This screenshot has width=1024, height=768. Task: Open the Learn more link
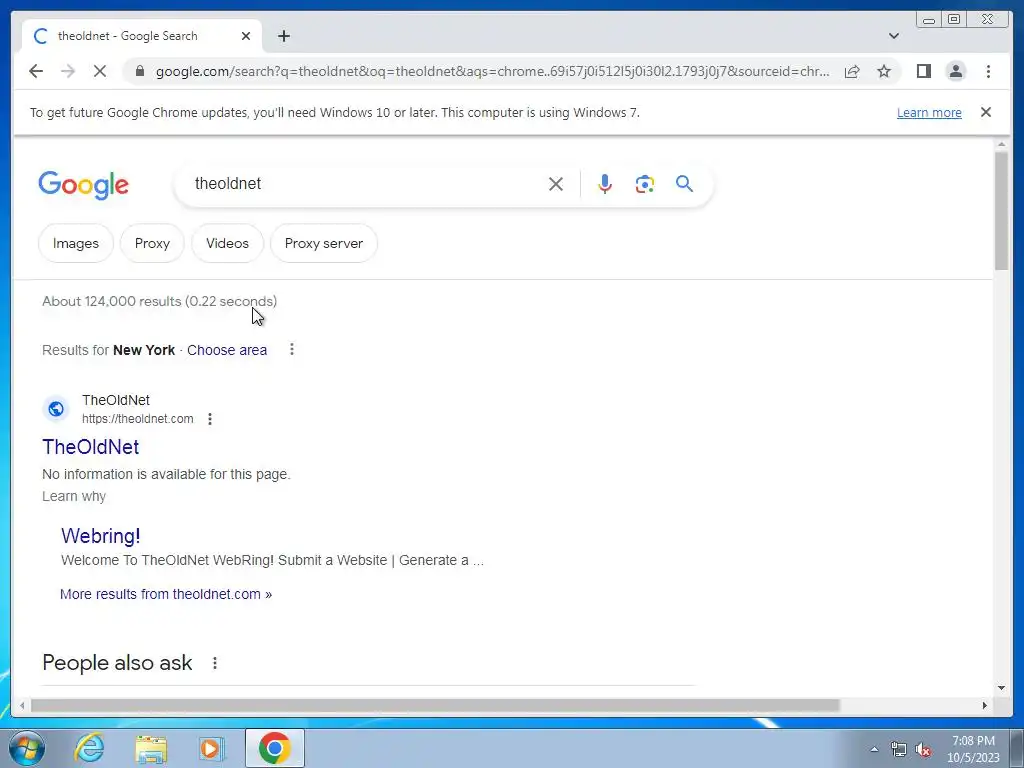point(929,112)
